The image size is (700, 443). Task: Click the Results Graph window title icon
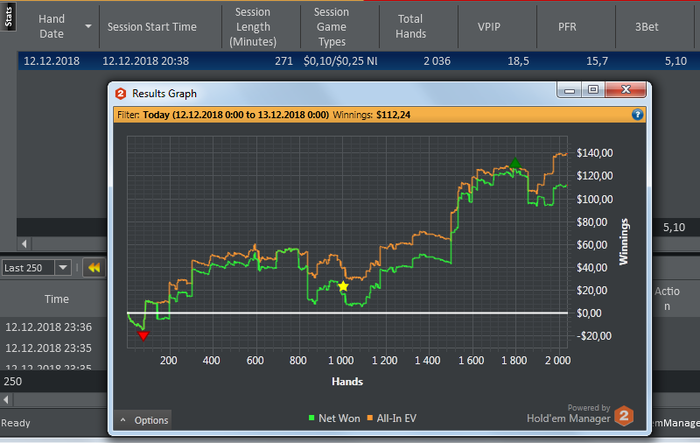(x=121, y=93)
